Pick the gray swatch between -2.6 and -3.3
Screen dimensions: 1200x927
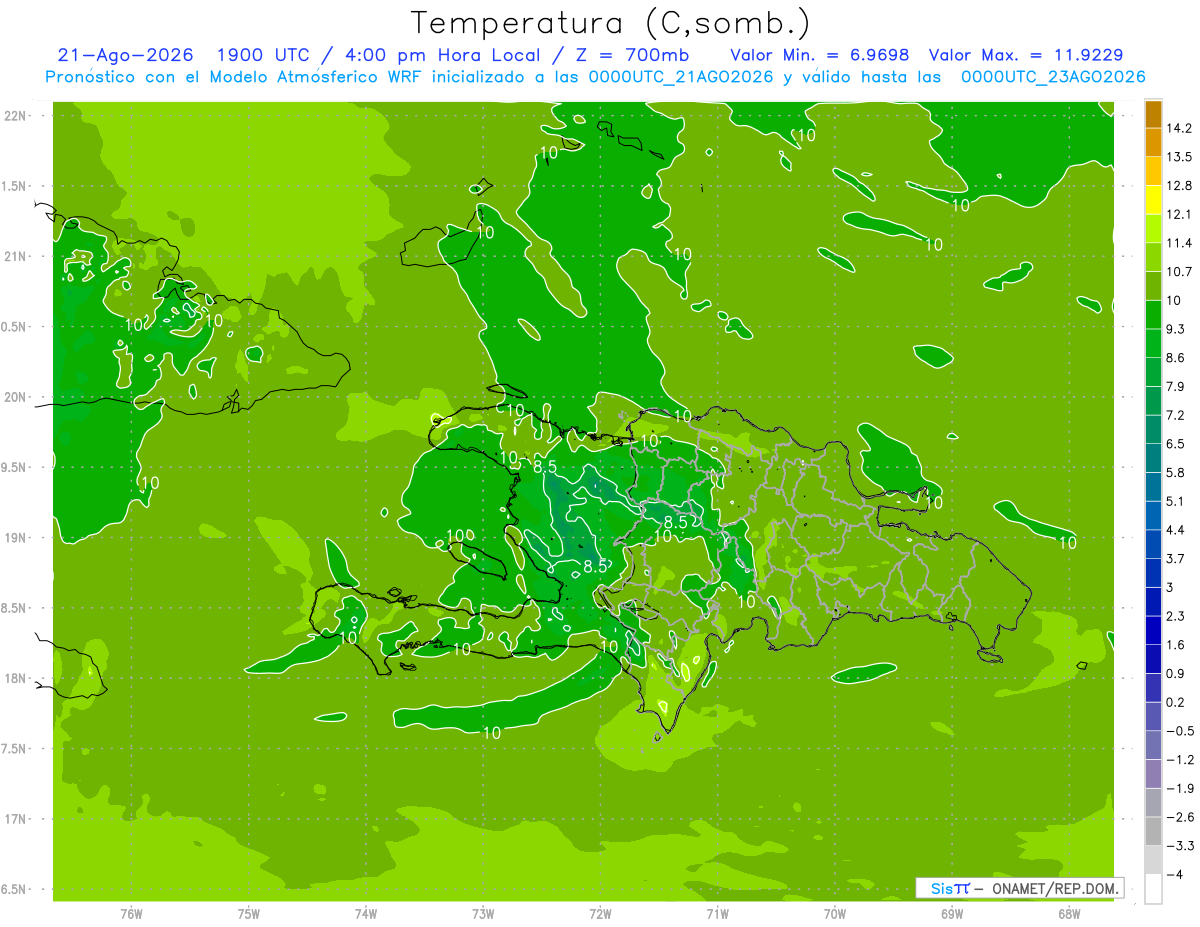[x=1153, y=831]
